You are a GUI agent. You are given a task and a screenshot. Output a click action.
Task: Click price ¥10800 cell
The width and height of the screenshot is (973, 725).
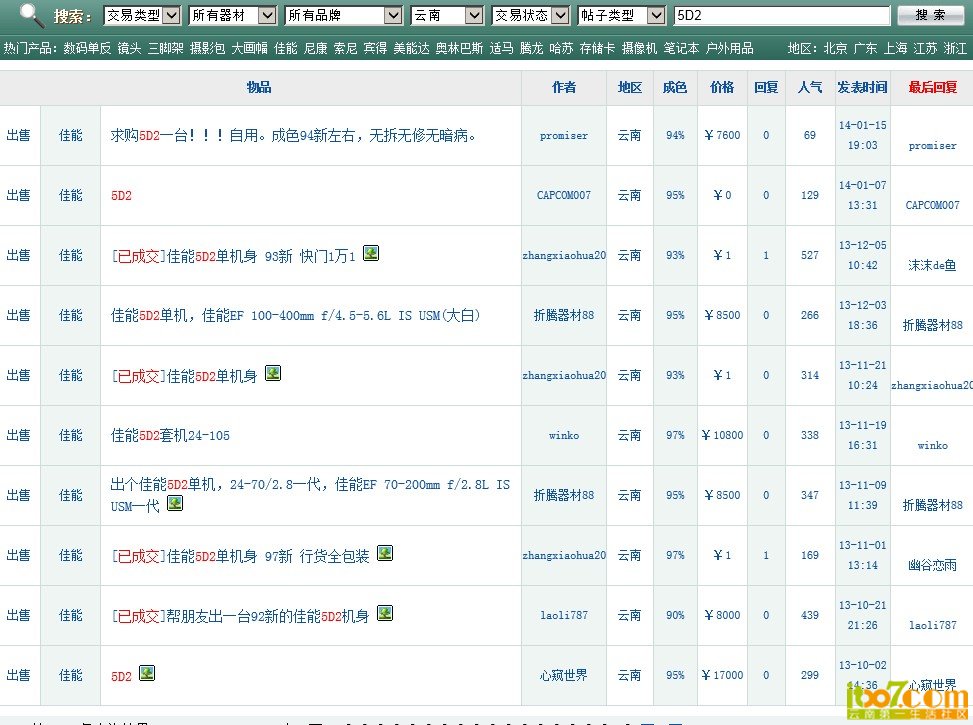(x=722, y=435)
